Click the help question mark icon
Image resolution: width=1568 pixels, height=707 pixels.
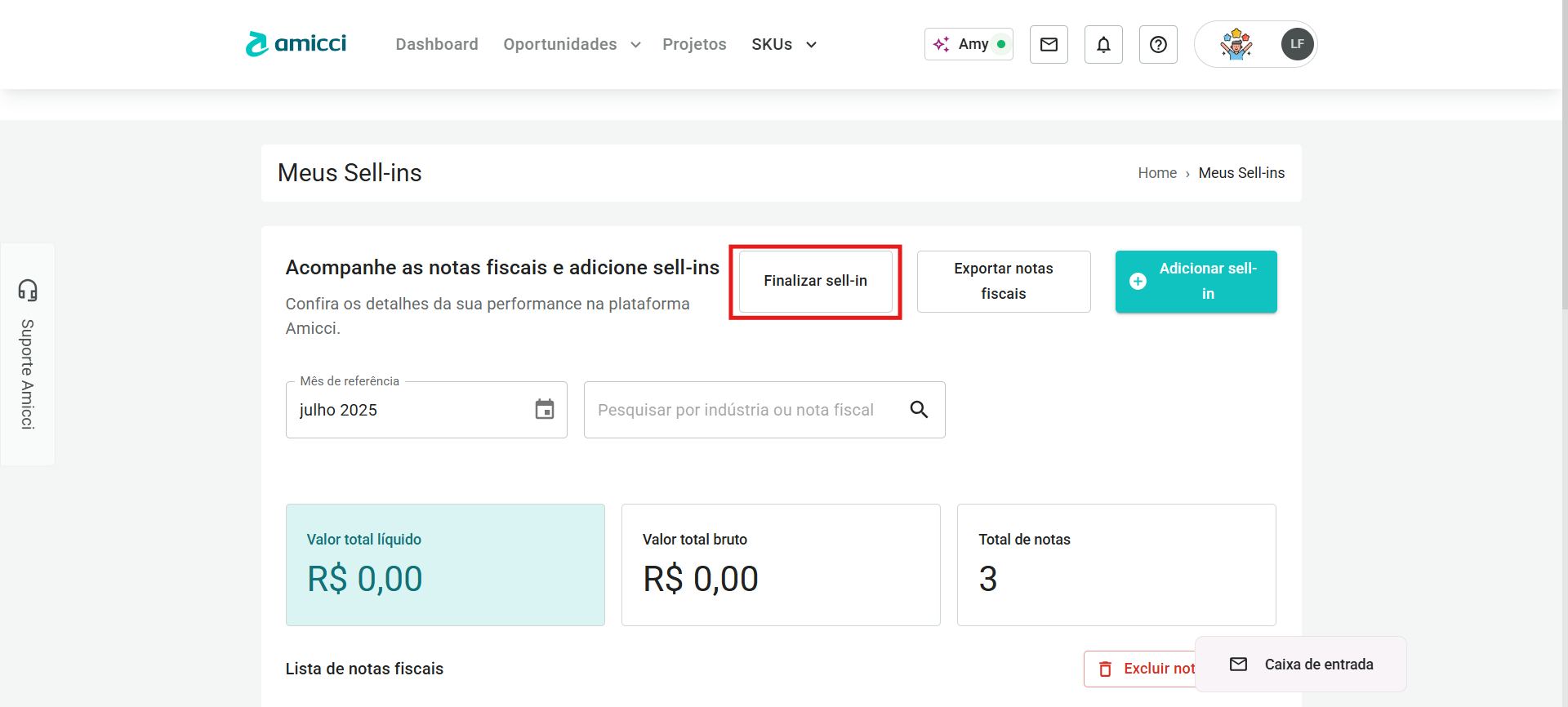point(1158,44)
